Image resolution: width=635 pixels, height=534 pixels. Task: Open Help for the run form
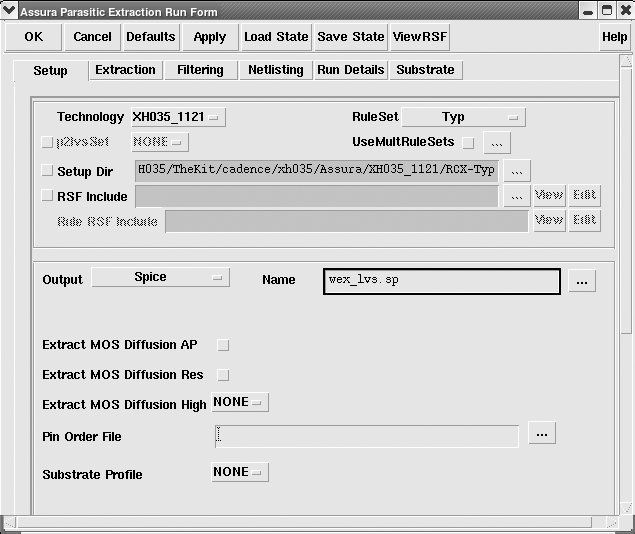click(615, 37)
